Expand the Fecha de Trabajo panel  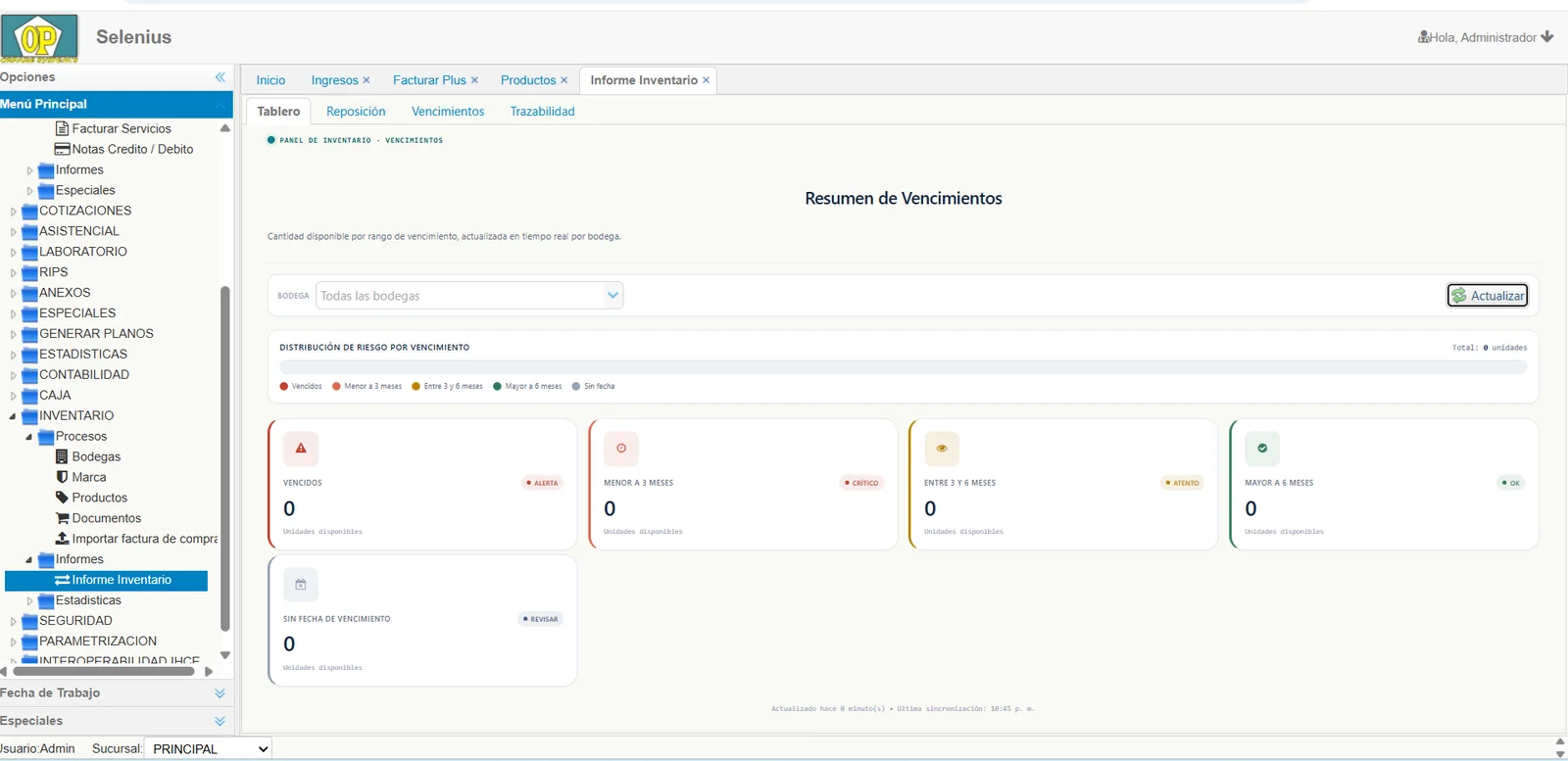pos(220,693)
